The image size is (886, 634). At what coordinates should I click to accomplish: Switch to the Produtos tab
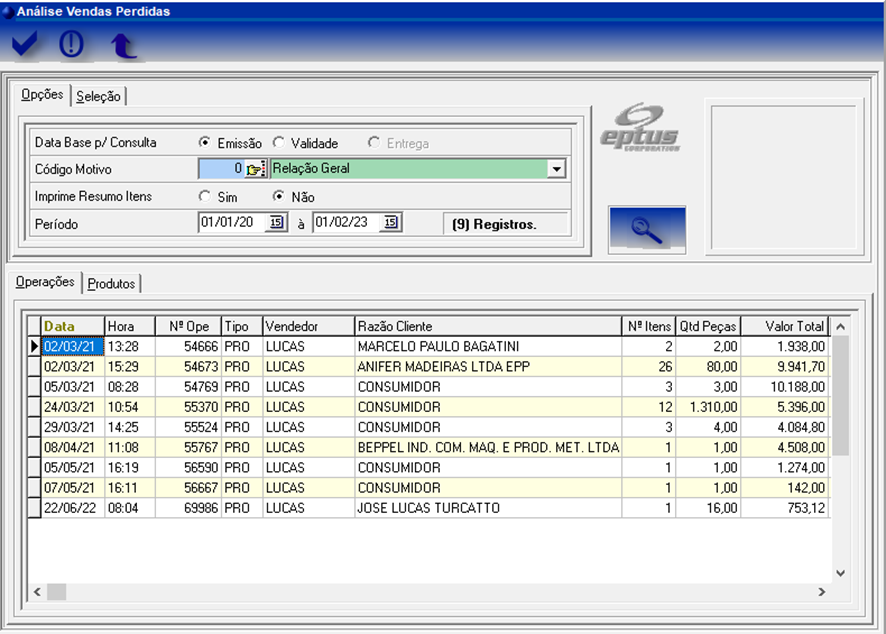click(111, 284)
